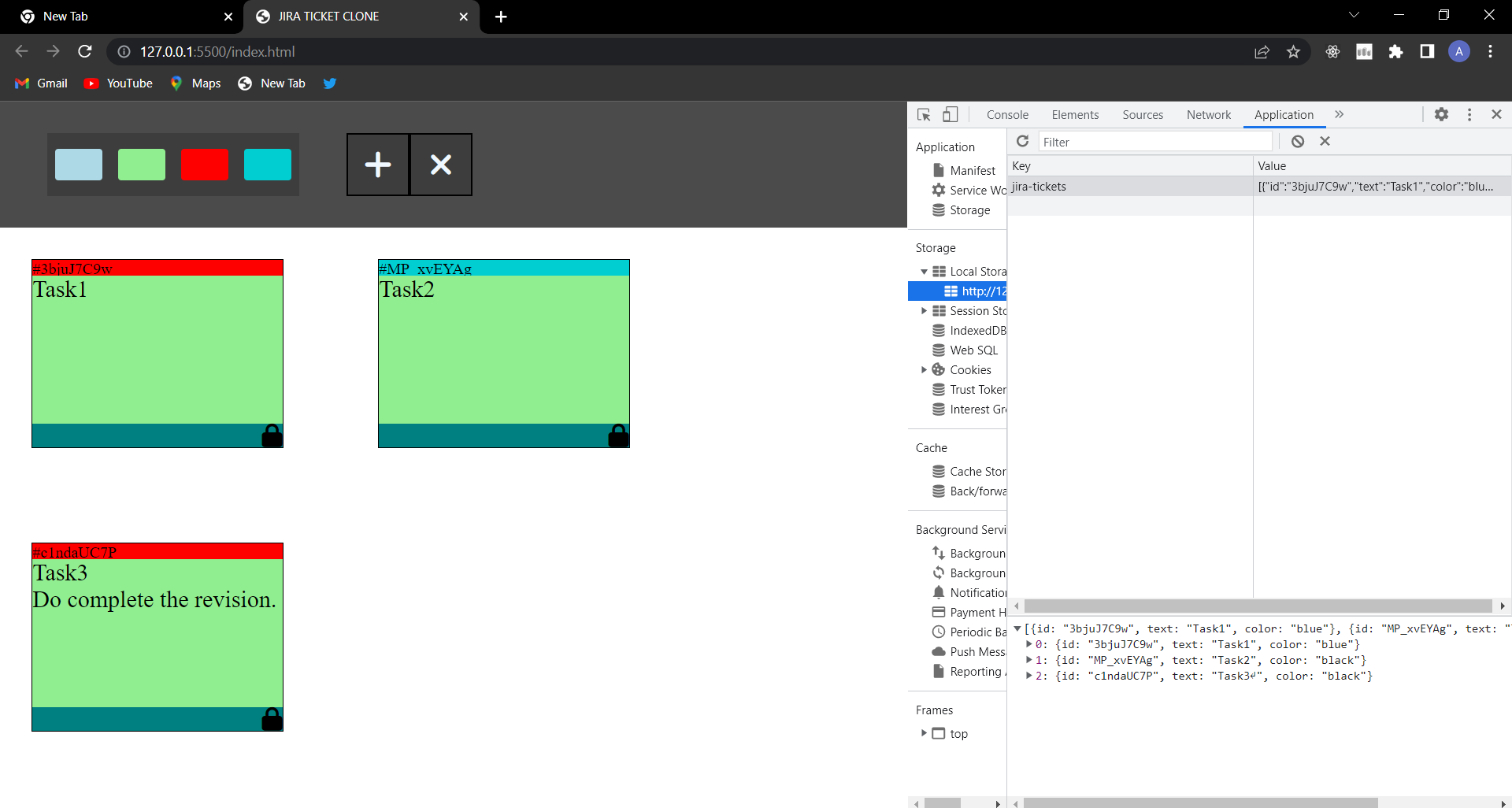This screenshot has width=1512, height=808.
Task: Expand the Session Storage tree node
Action: pos(925,311)
